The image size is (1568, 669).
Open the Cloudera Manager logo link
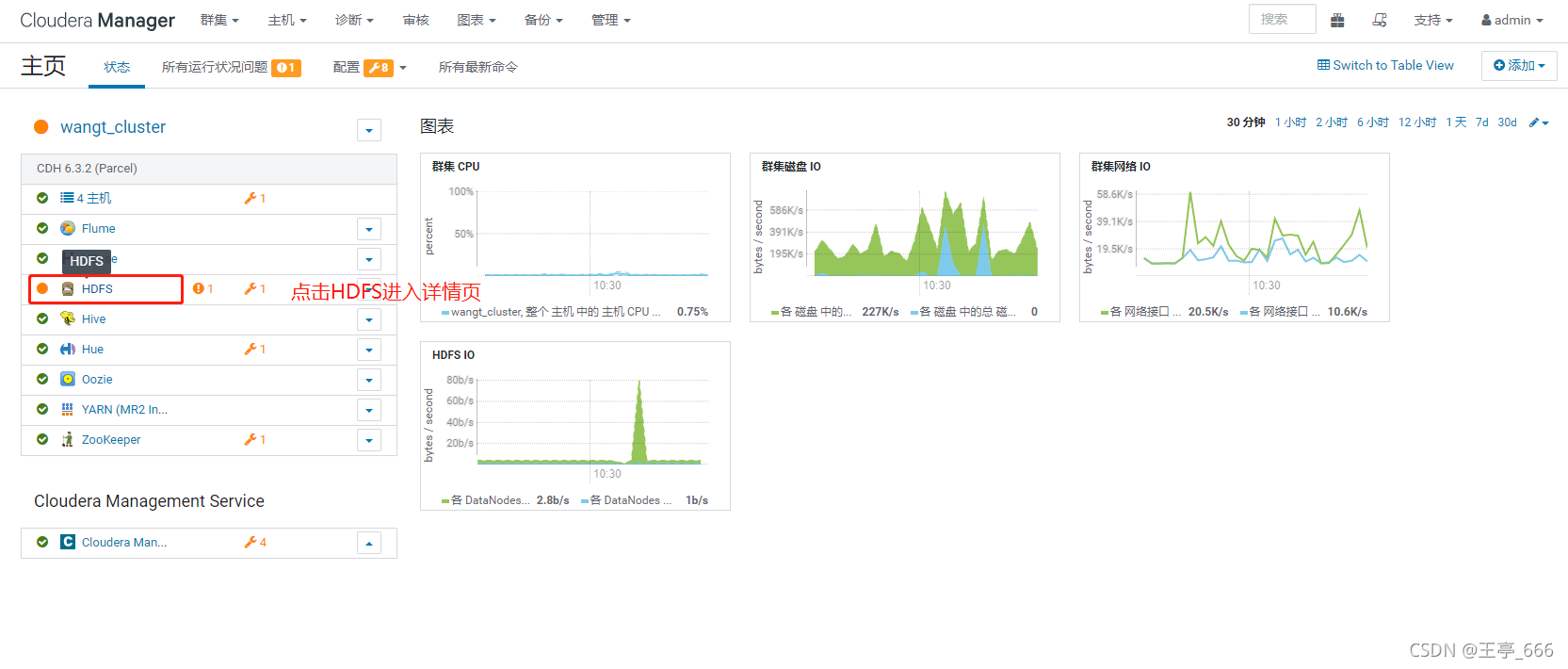click(97, 20)
